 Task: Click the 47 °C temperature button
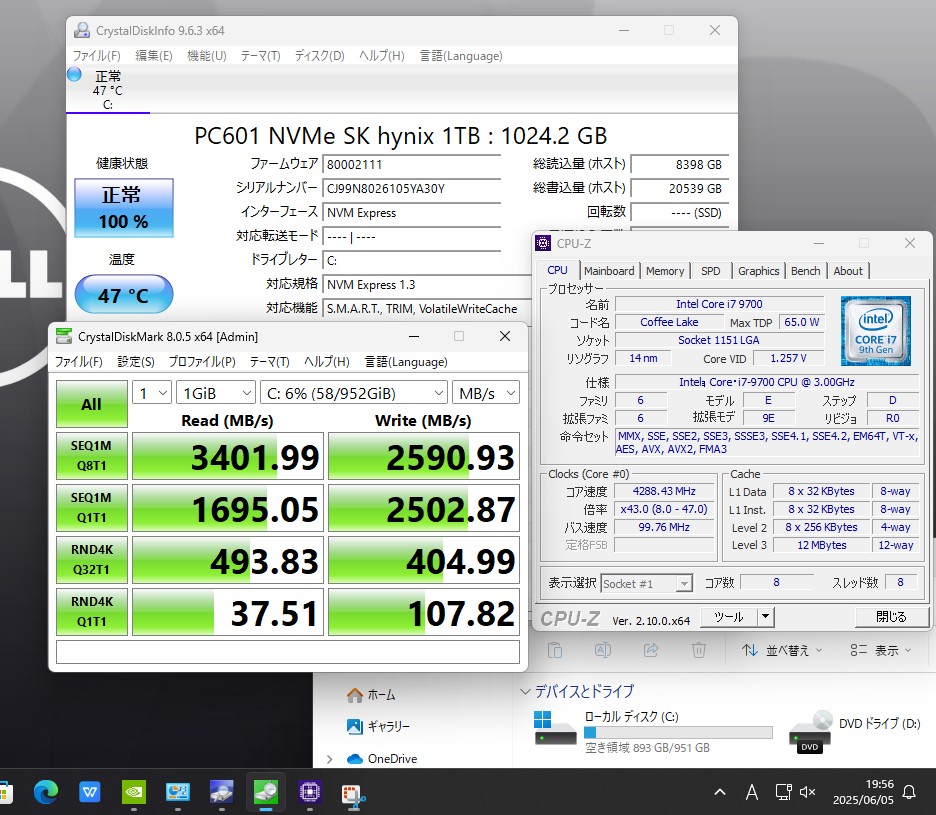coord(124,294)
